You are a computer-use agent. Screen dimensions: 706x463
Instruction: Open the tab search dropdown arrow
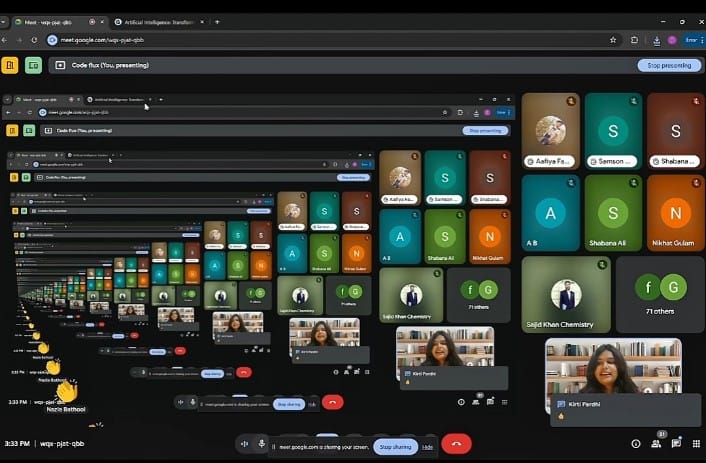3,22
